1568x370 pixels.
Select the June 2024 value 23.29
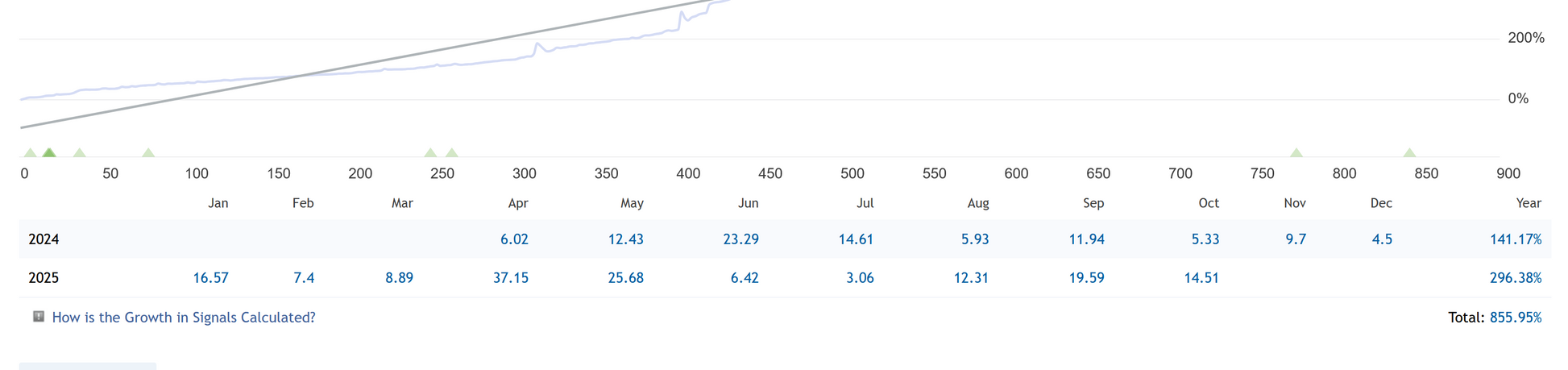click(740, 239)
